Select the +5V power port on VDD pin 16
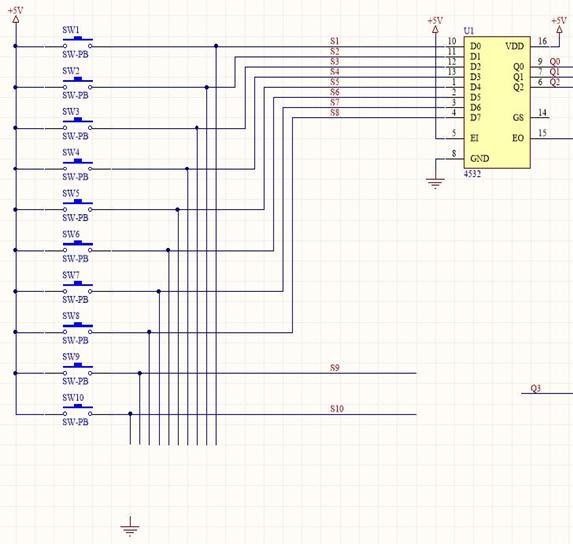Viewport: 573px width, 544px height. pyautogui.click(x=559, y=25)
